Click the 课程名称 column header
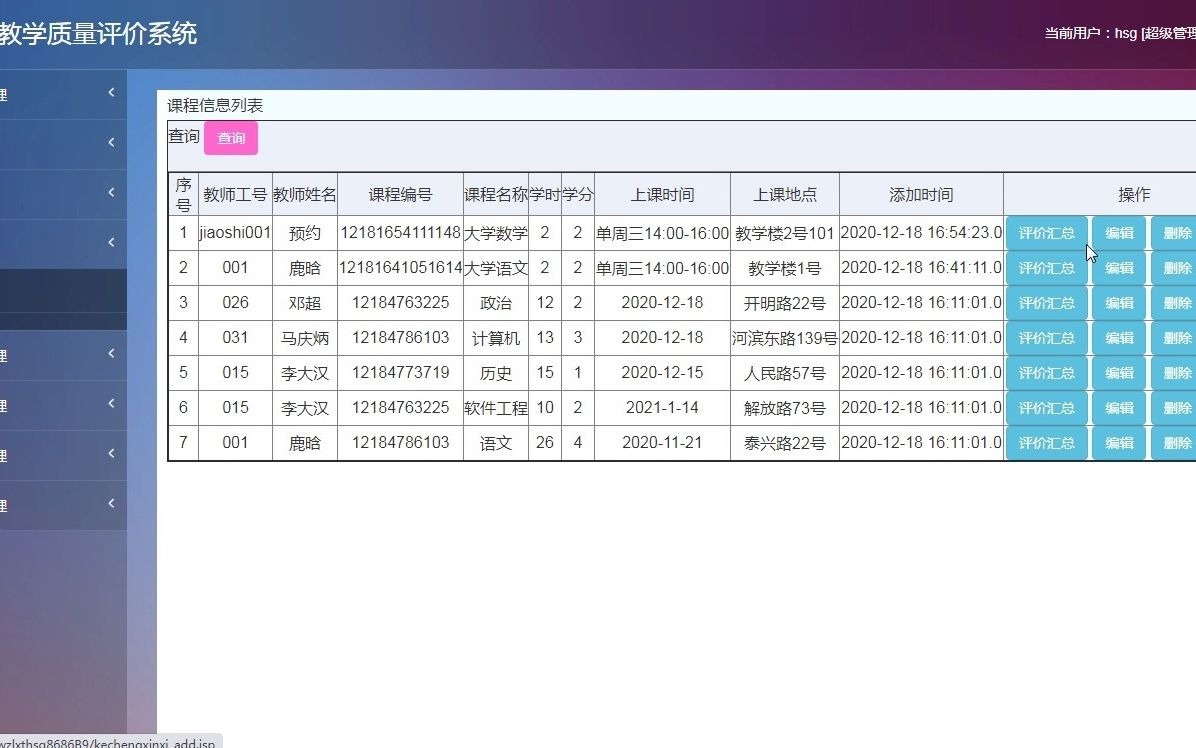 click(496, 194)
